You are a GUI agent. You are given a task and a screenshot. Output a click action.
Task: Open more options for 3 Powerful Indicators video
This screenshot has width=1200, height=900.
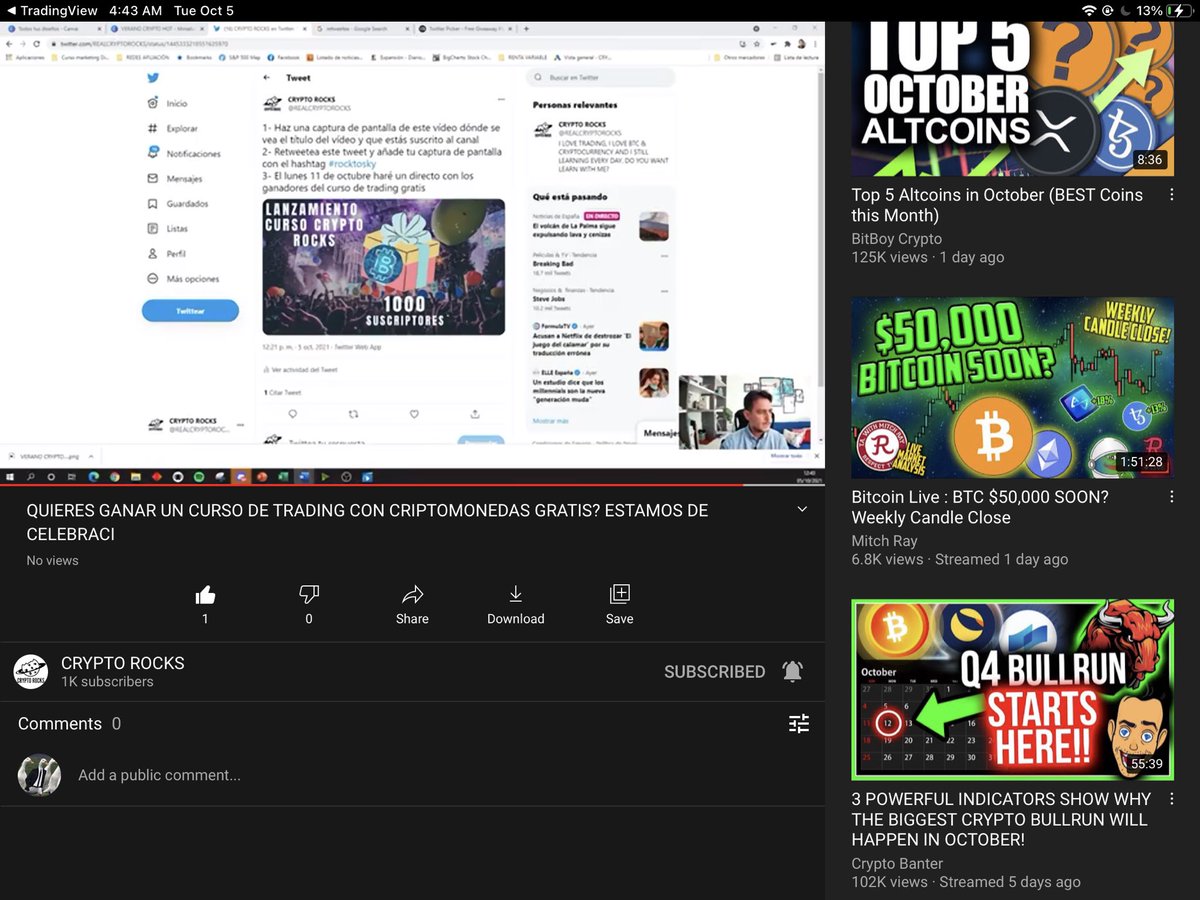pyautogui.click(x=1172, y=799)
